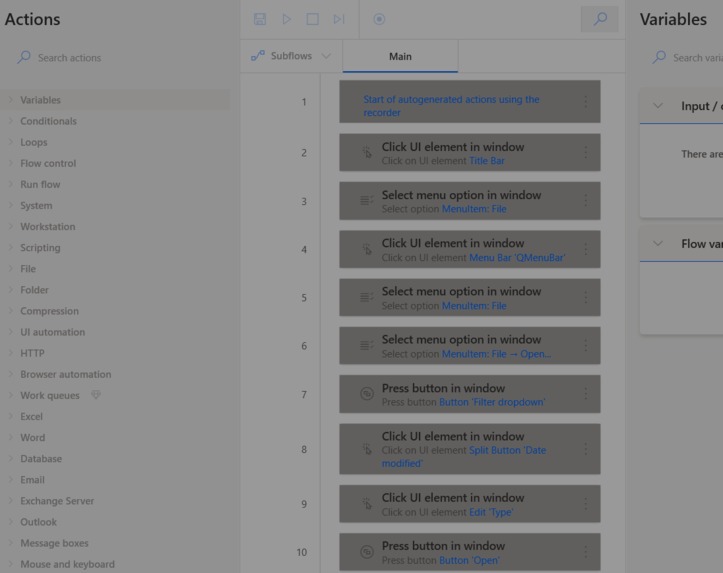This screenshot has width=723, height=573.
Task: Open the MenuItem: File link in action 3
Action: (474, 209)
